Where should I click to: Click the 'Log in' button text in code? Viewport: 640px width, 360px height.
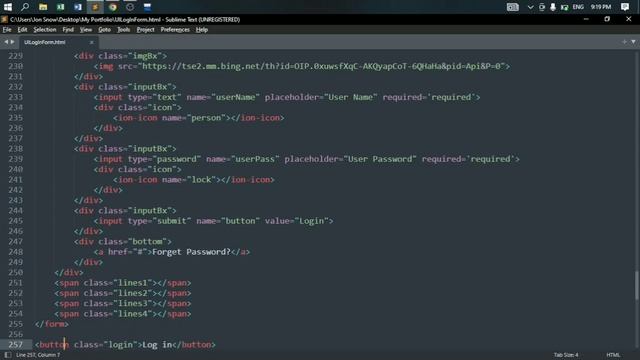[157, 344]
